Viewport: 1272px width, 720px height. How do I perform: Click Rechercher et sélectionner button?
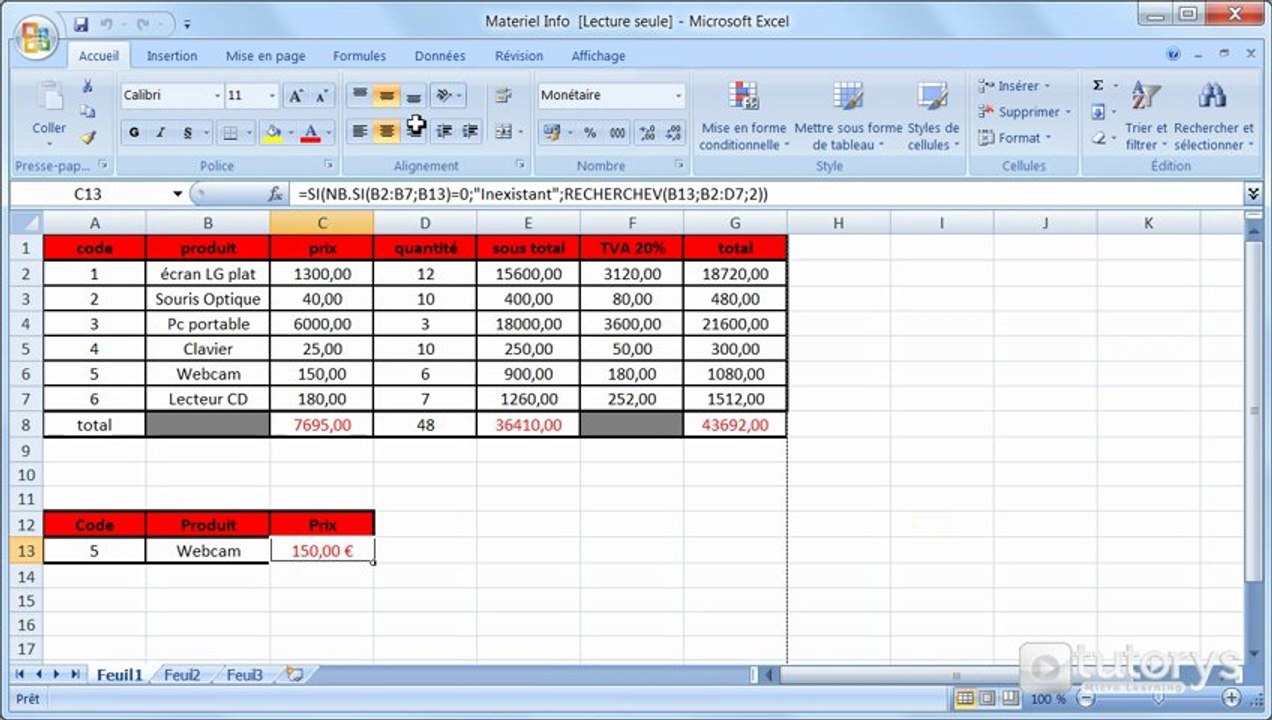1213,115
